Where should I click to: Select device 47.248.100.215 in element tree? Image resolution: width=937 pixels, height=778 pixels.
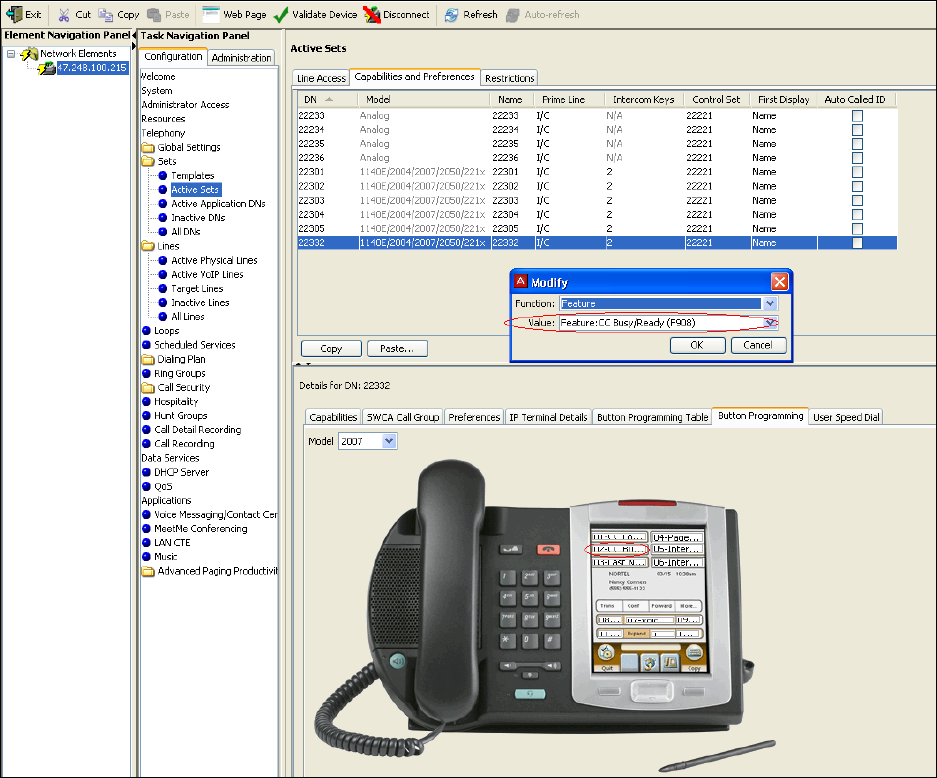[x=91, y=68]
